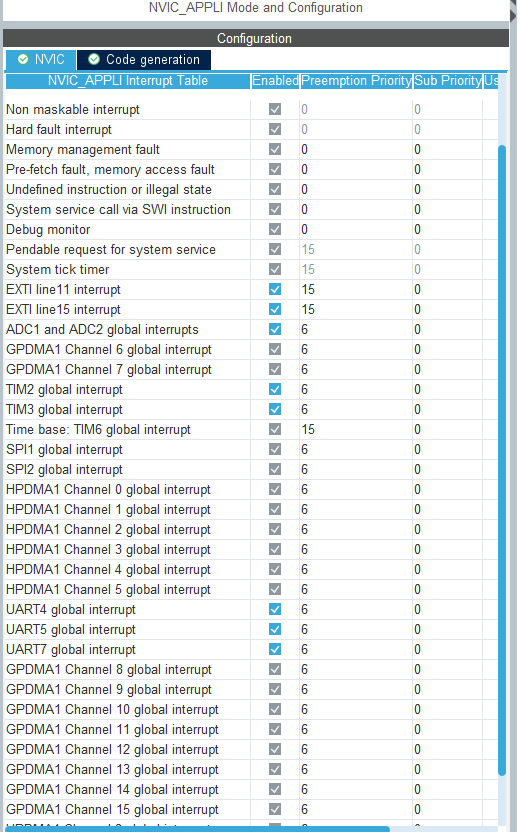Uncheck ADC1 and ADC2 global interrupts
The width and height of the screenshot is (520, 832).
pyautogui.click(x=275, y=329)
